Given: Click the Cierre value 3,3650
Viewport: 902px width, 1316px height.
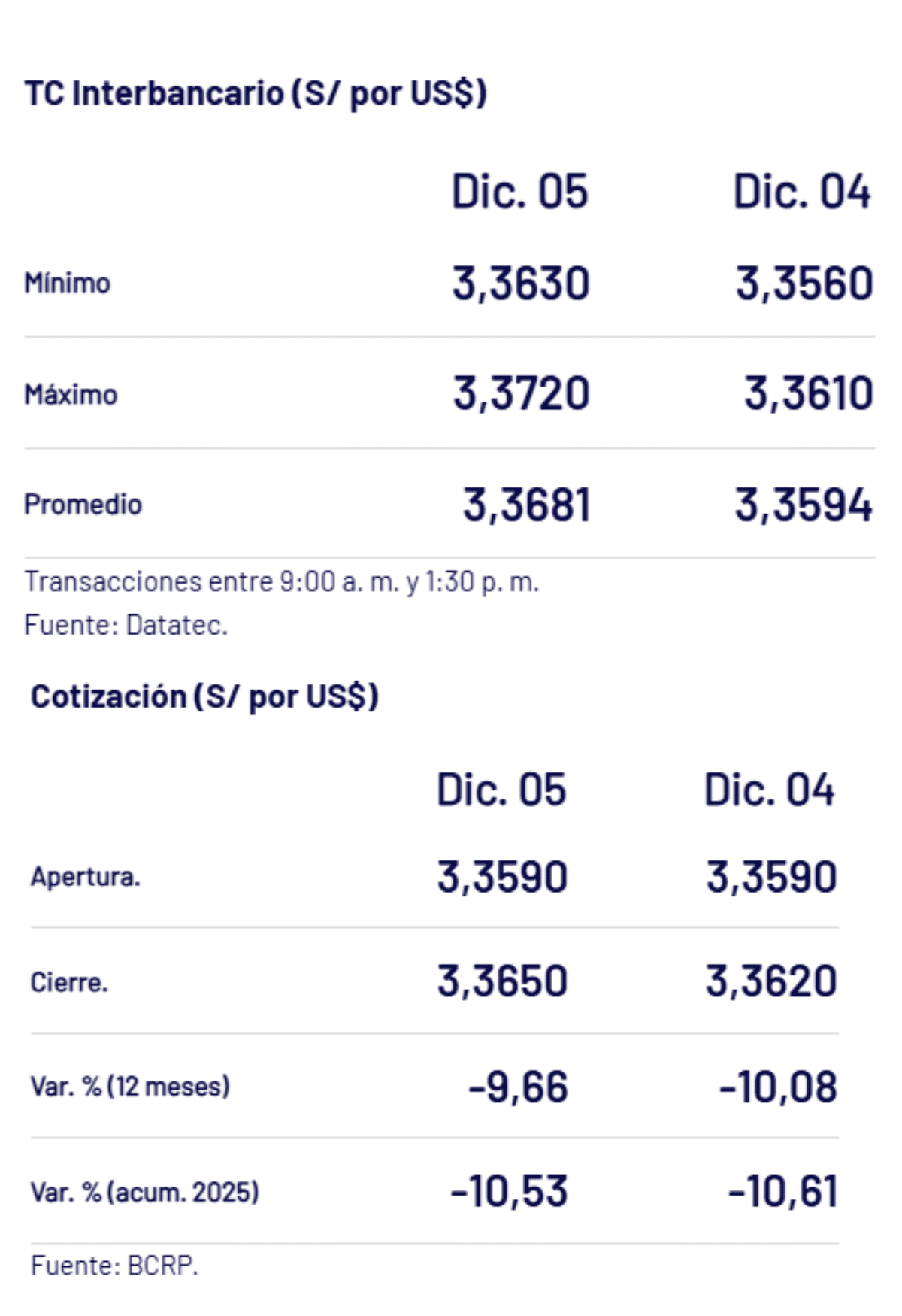Looking at the screenshot, I should click(502, 981).
